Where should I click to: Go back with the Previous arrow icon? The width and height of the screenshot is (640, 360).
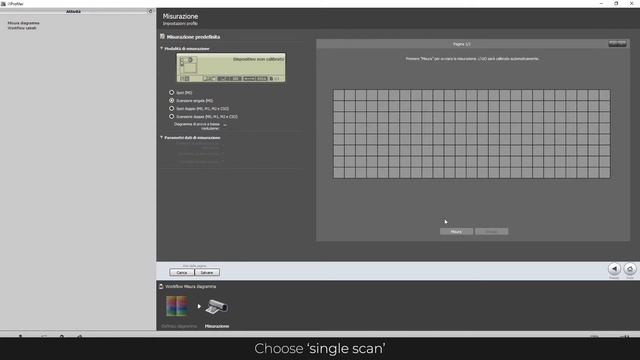pos(614,269)
